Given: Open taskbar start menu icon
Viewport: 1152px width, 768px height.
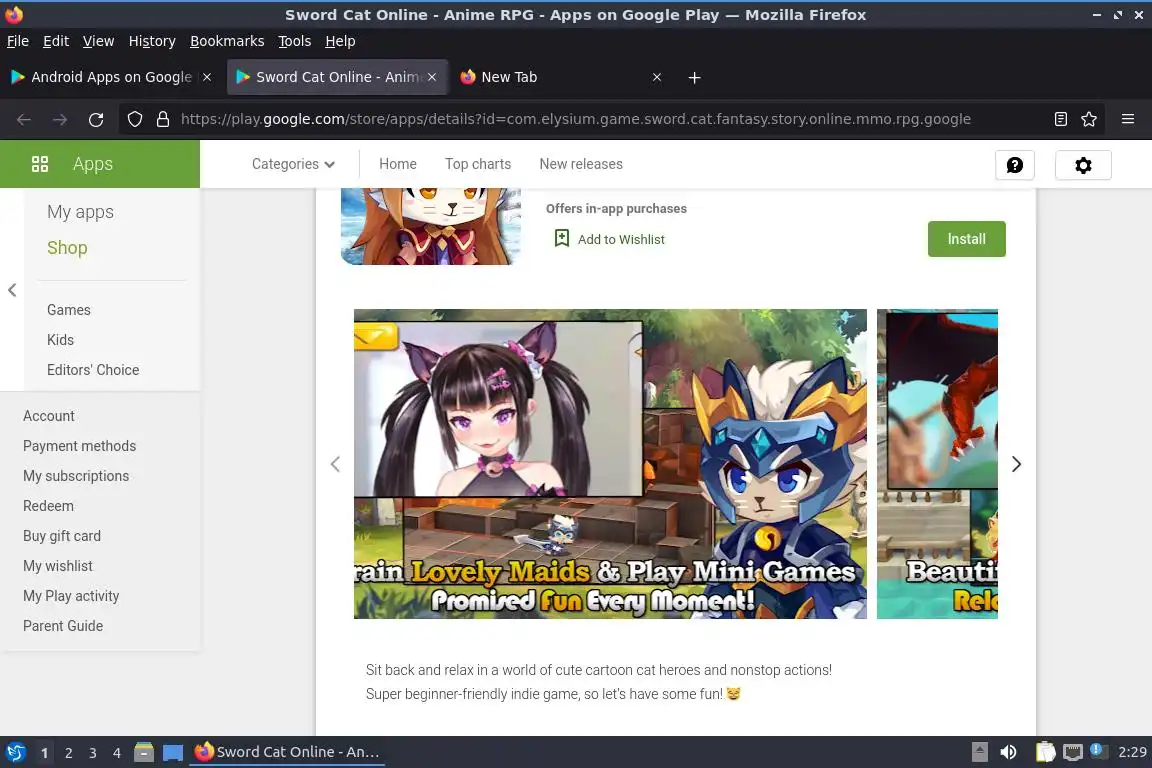Looking at the screenshot, I should click(15, 752).
